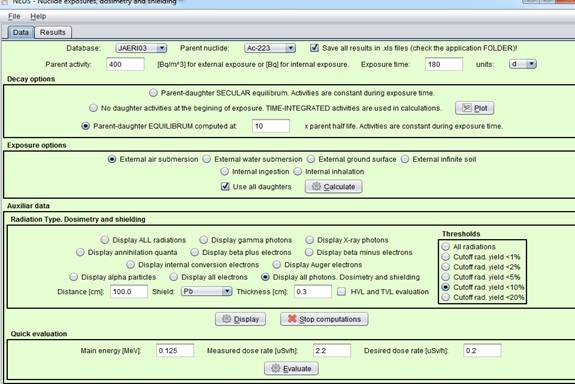The height and width of the screenshot is (384, 575).
Task: Select External ground surface
Action: (x=311, y=159)
